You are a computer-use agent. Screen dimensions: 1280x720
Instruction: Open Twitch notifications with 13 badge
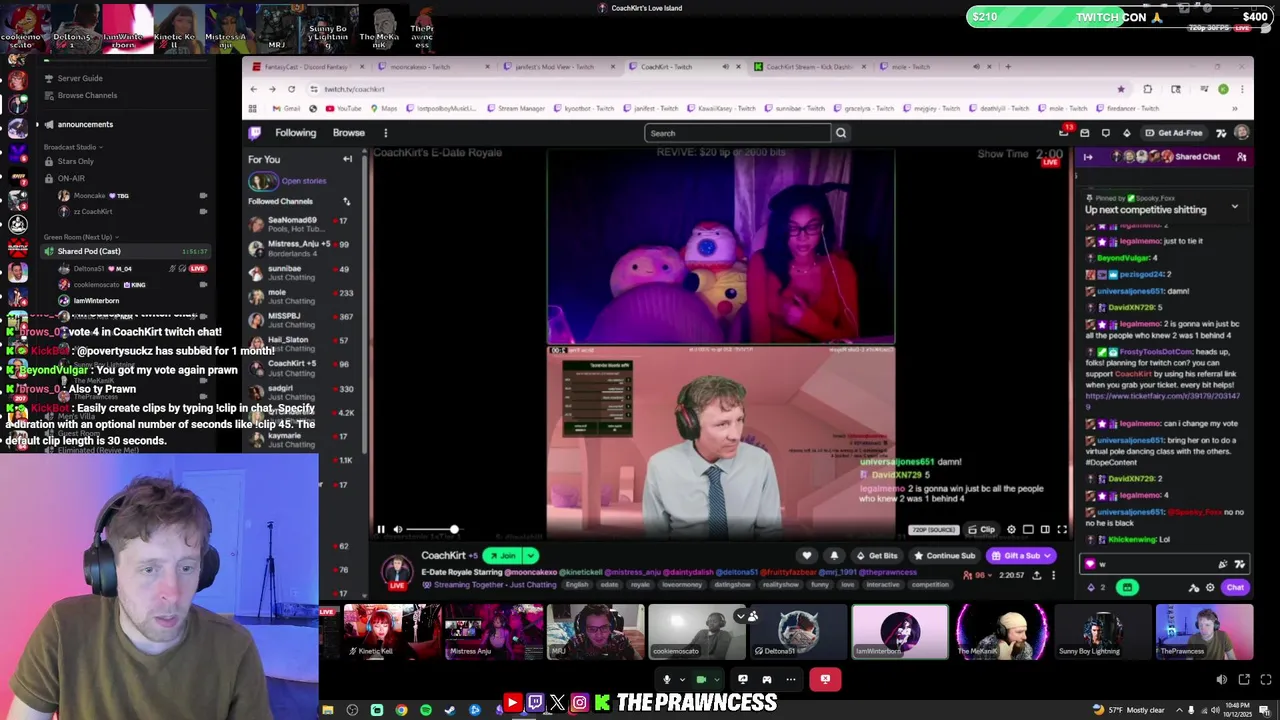tap(1065, 132)
